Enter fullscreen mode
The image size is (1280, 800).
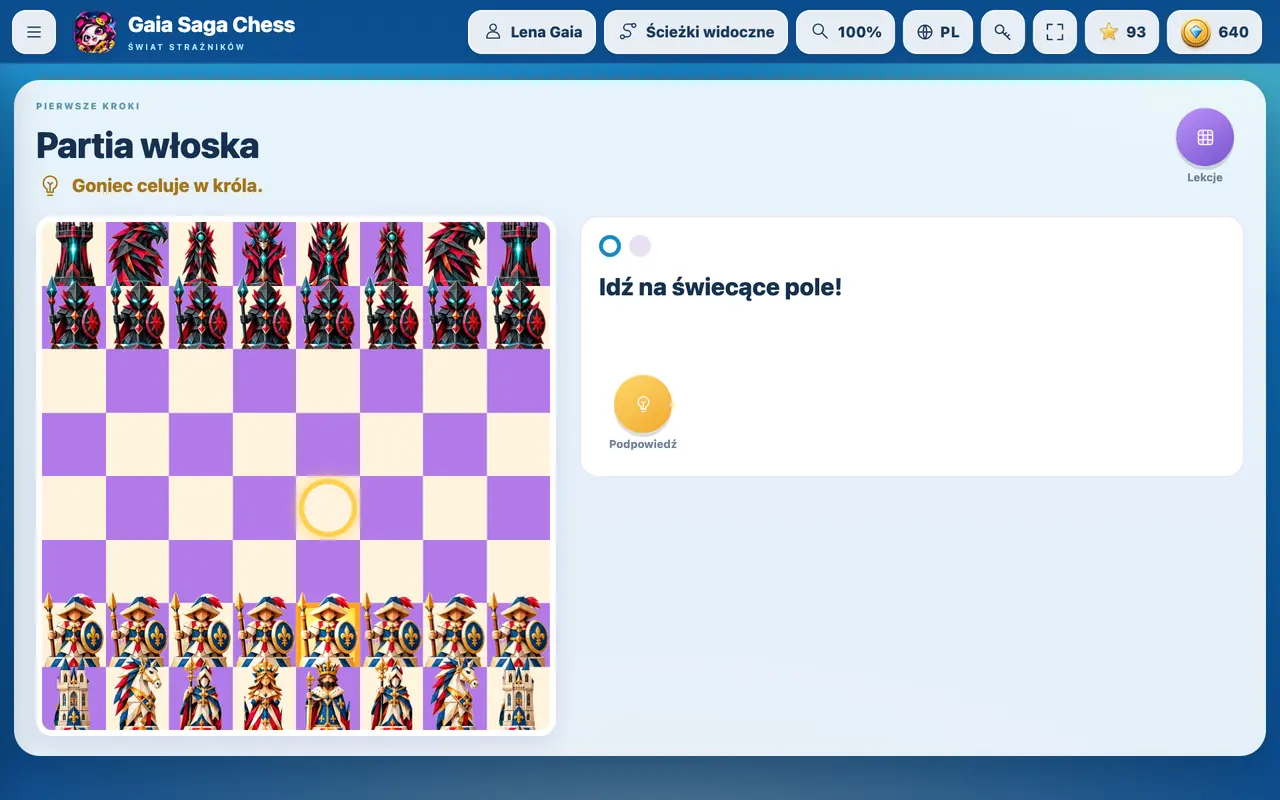(x=1055, y=32)
